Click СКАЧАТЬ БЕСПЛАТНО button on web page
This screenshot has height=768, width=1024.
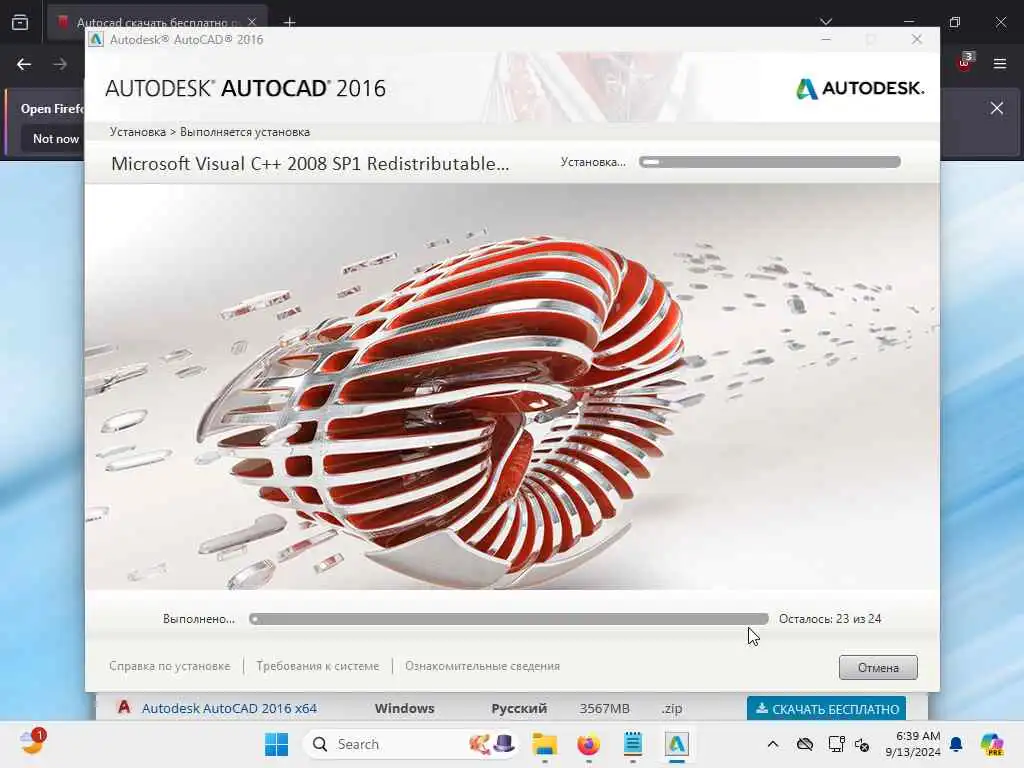point(827,709)
